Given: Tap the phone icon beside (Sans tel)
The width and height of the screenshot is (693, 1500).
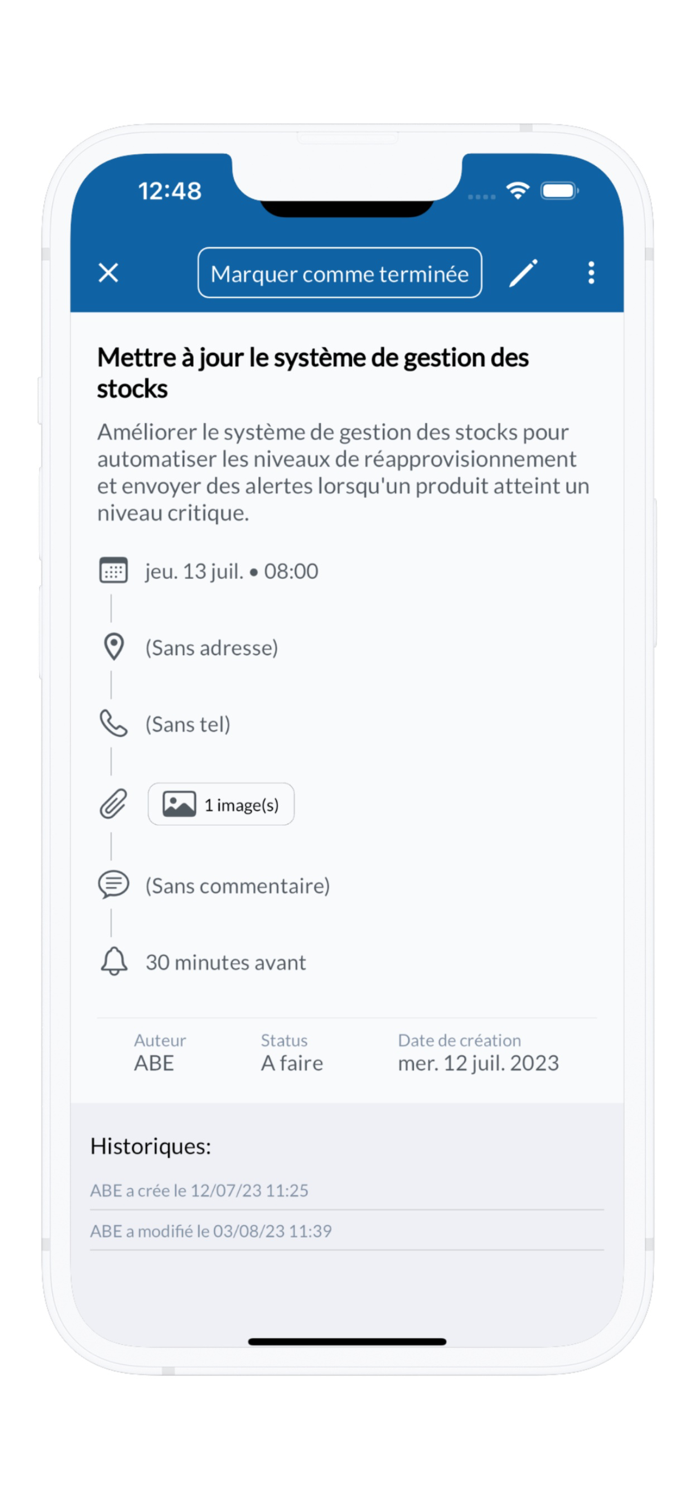Looking at the screenshot, I should point(113,723).
